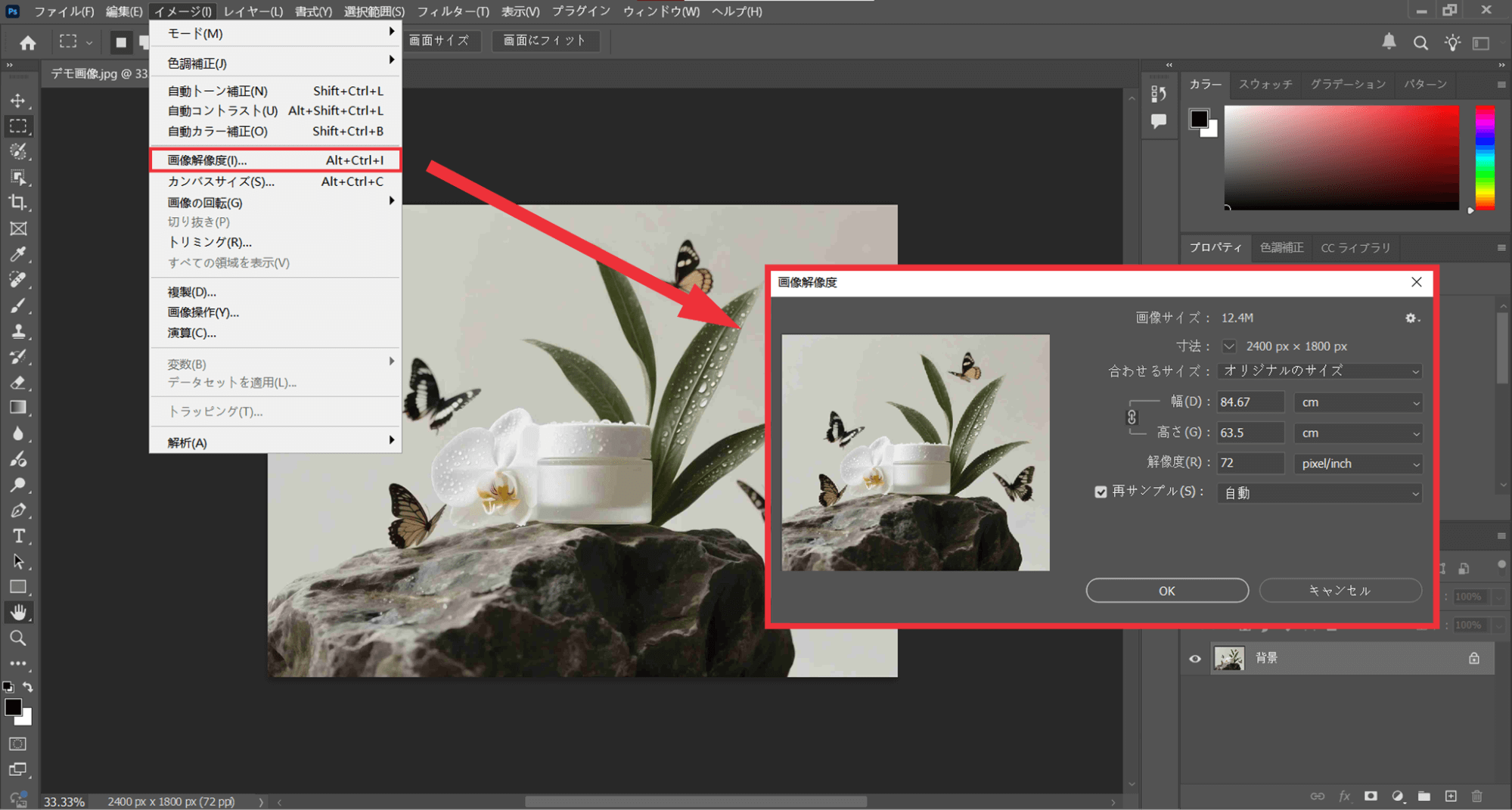Select the Quick Selection tool
The height and width of the screenshot is (810, 1512).
pos(18,152)
